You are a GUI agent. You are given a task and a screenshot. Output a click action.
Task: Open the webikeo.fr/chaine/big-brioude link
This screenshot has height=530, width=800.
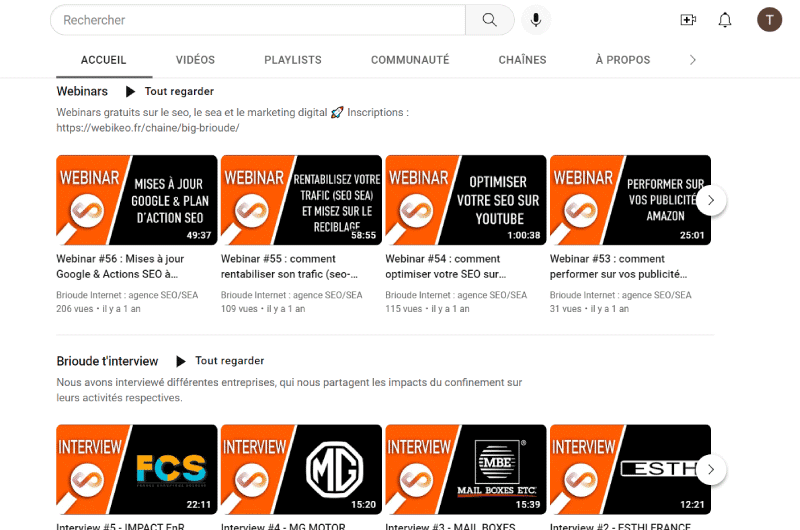(x=147, y=128)
